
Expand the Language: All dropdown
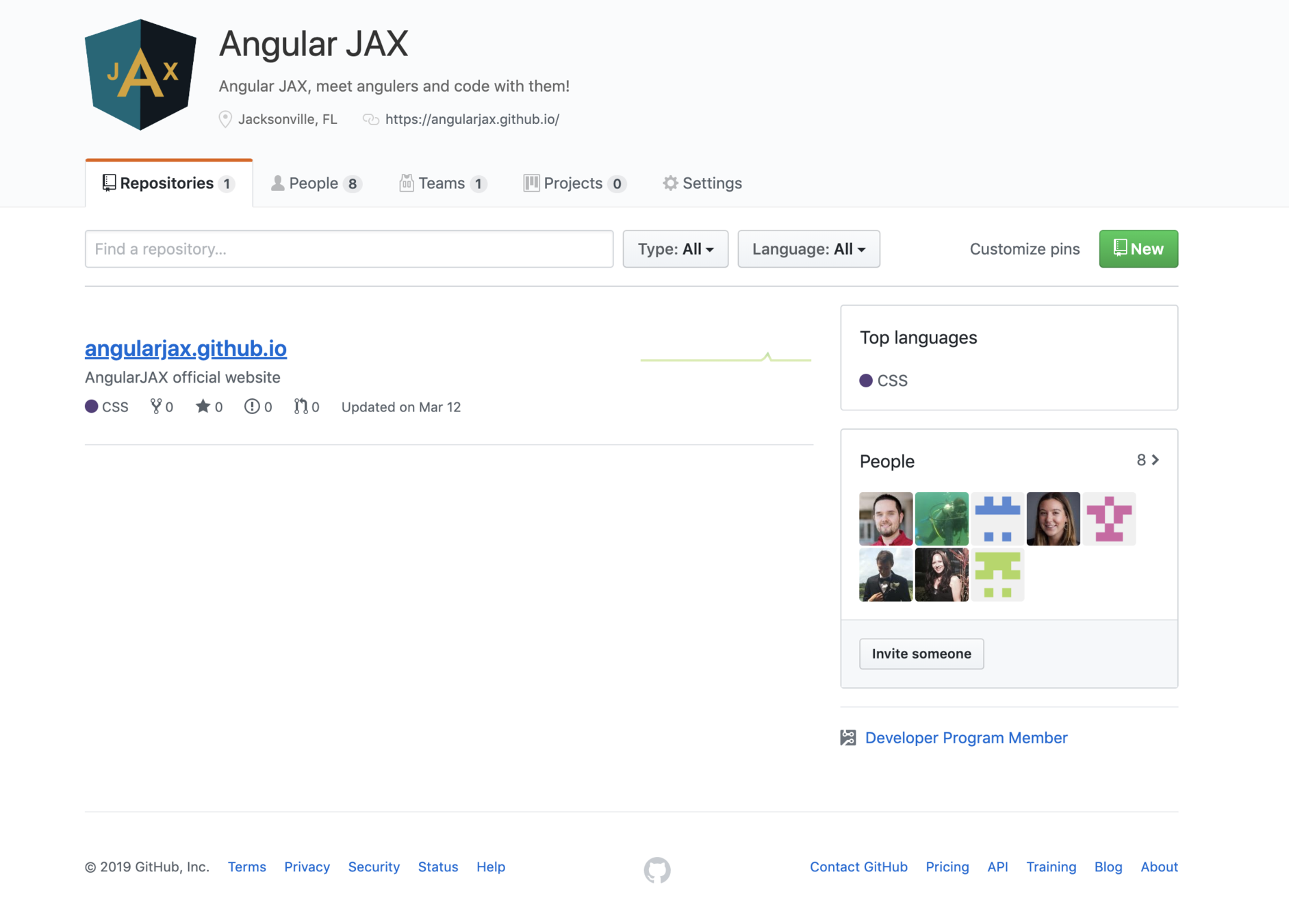(808, 249)
